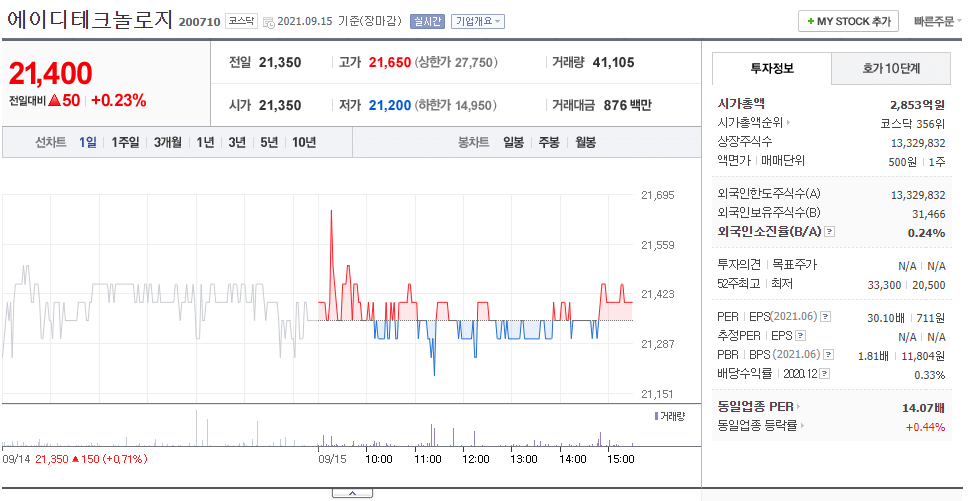Select the 3년 line chart period
978x501 pixels.
pyautogui.click(x=237, y=142)
